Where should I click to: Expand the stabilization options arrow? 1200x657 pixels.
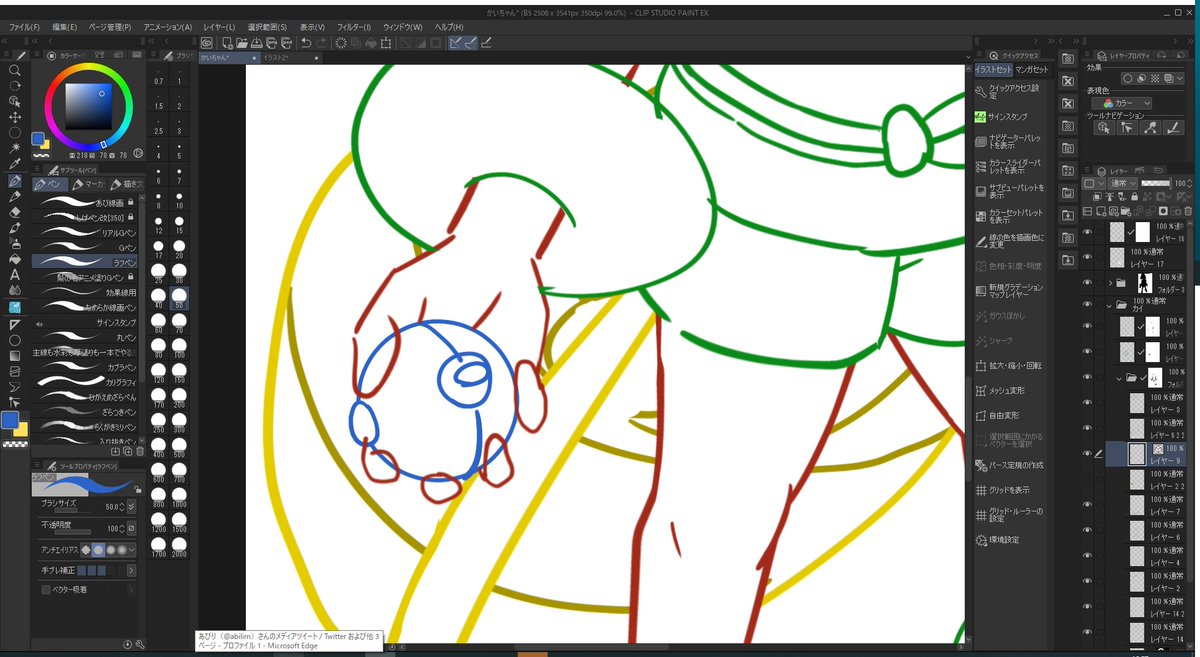click(x=132, y=570)
